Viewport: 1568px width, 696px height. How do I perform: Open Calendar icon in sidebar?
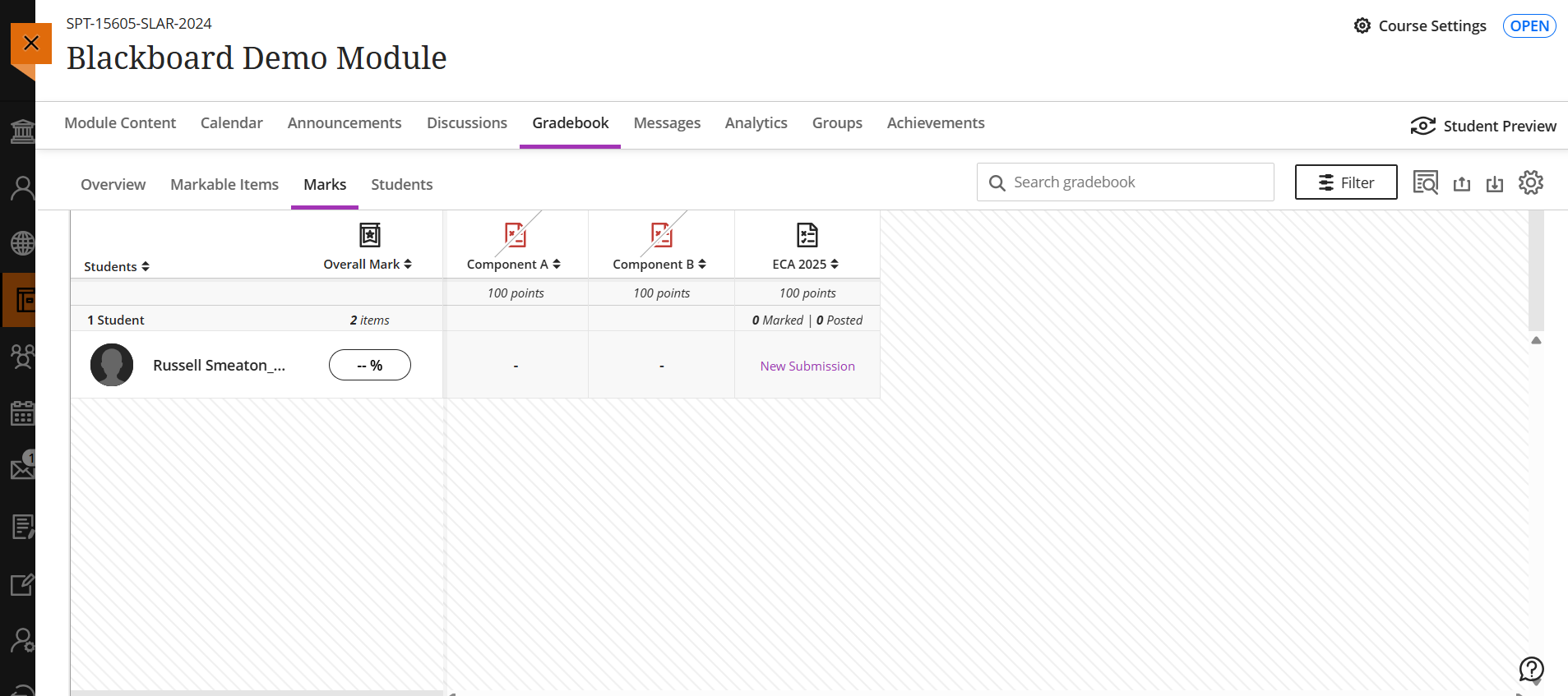tap(23, 413)
